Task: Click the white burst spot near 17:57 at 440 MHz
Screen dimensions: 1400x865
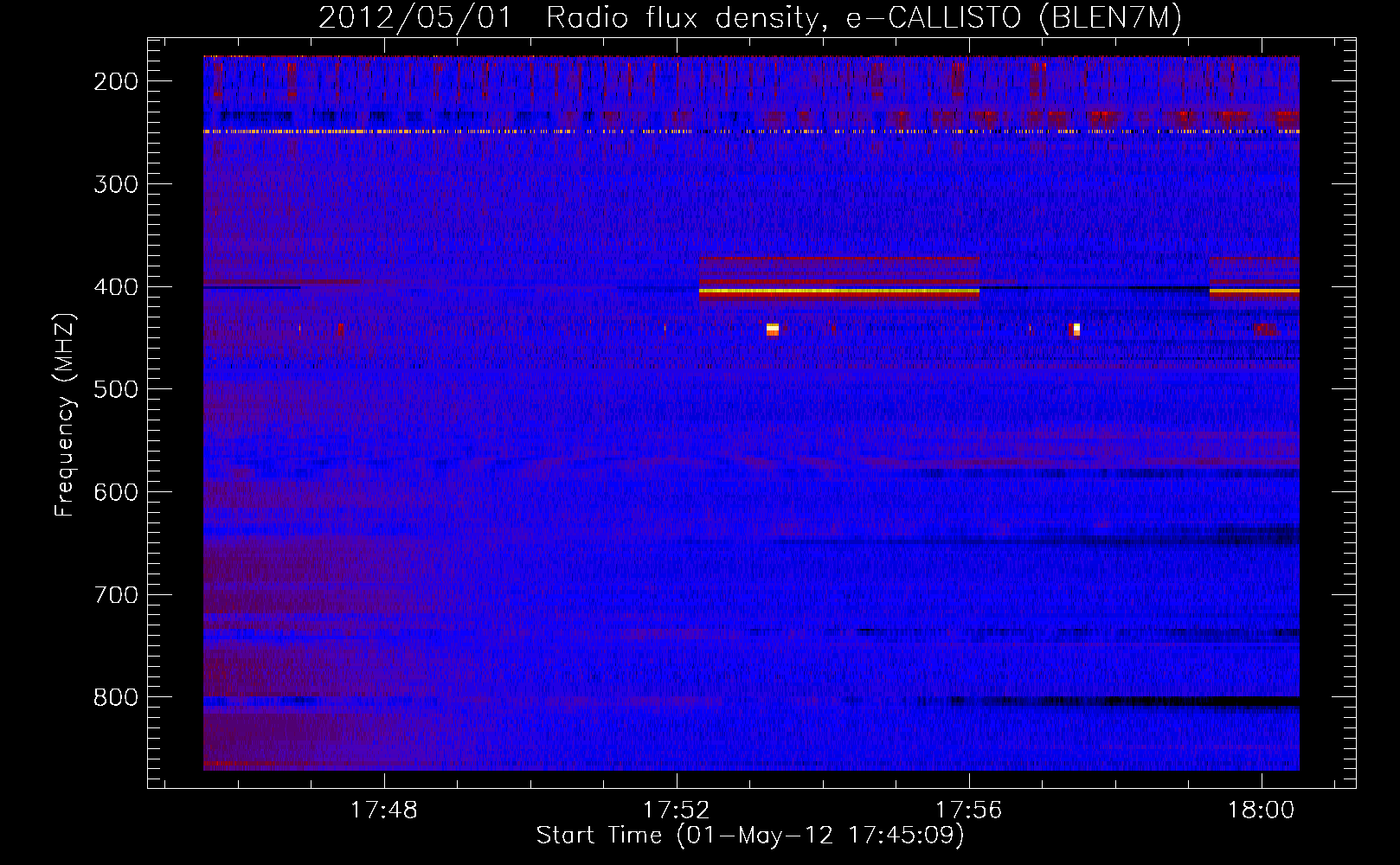Action: click(x=1076, y=329)
